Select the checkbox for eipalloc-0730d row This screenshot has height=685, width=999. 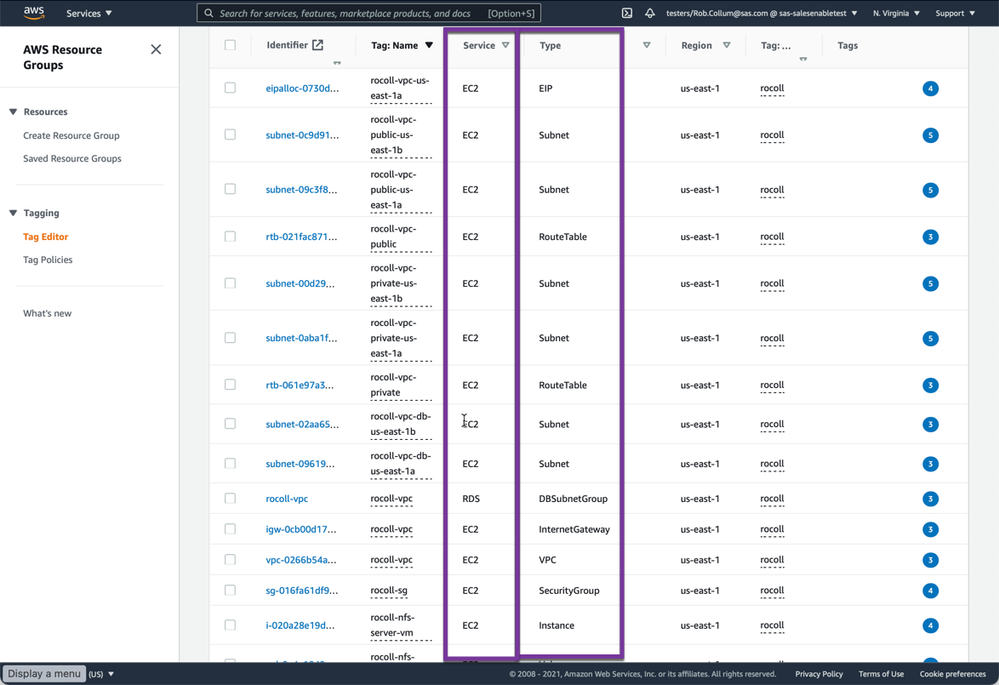(230, 88)
